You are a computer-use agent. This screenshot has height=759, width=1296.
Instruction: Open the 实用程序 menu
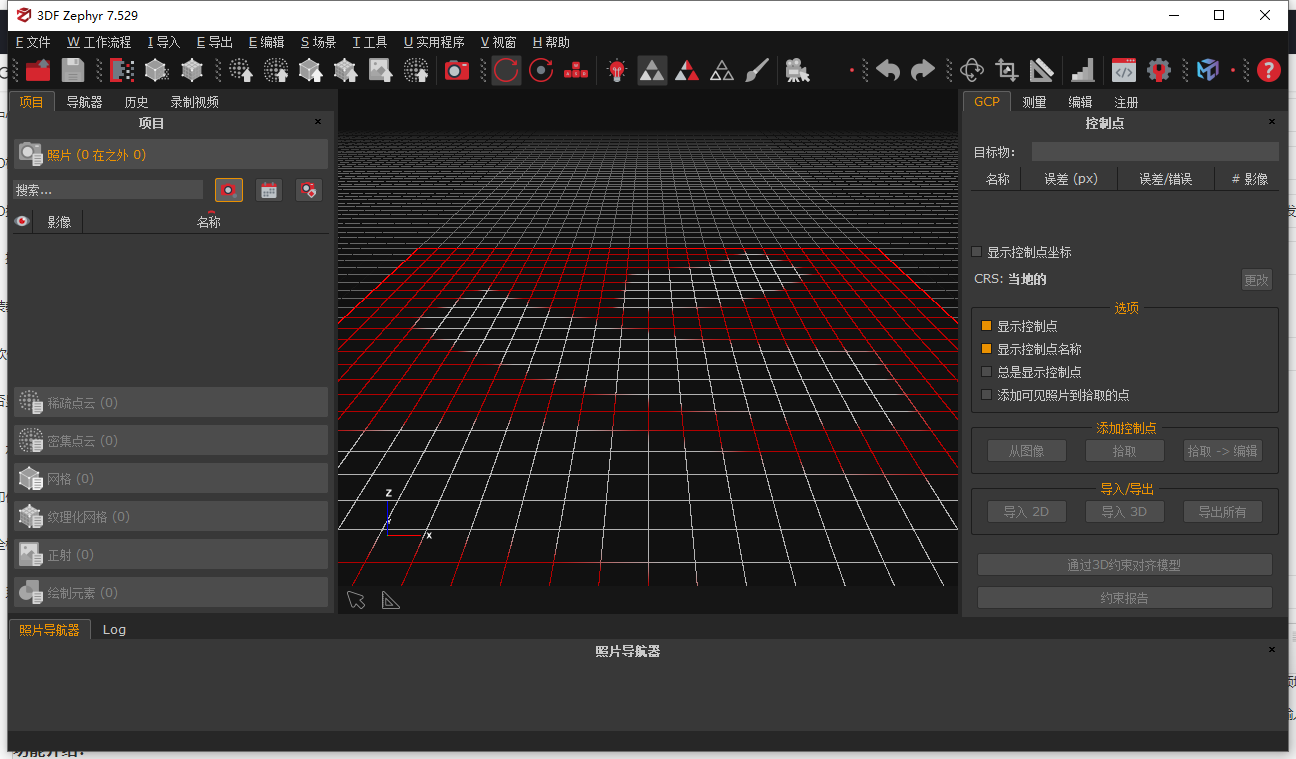coord(434,42)
